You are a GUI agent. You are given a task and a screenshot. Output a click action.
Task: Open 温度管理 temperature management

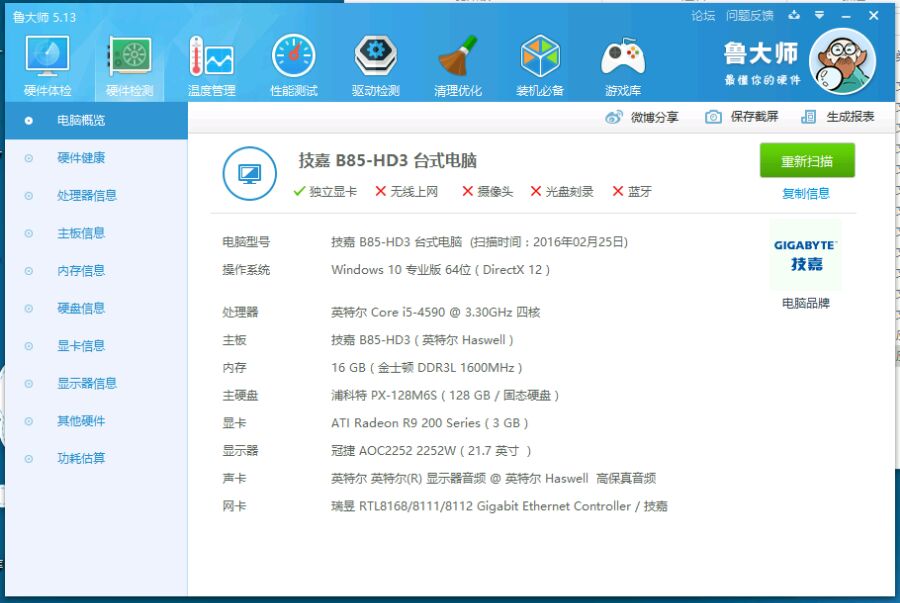(x=212, y=66)
